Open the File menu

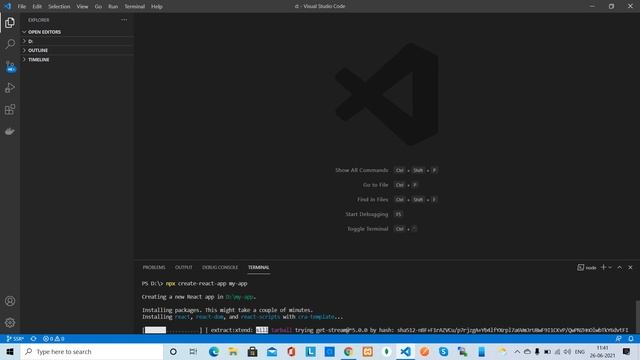(22, 7)
